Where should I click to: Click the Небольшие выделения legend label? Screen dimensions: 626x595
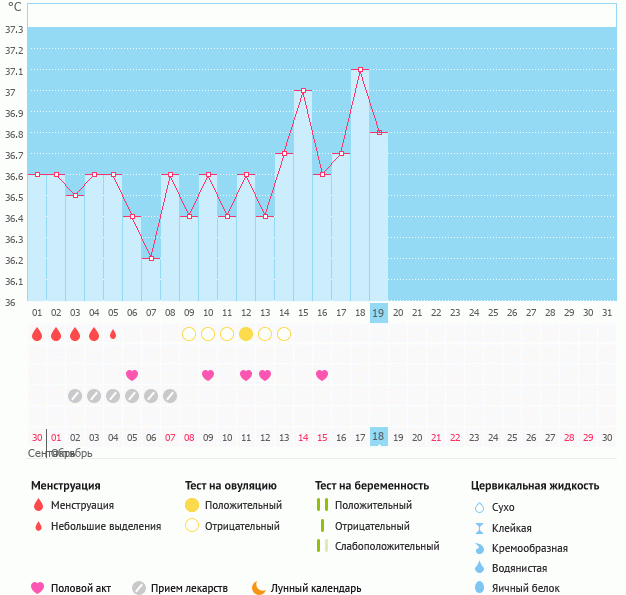pos(106,526)
